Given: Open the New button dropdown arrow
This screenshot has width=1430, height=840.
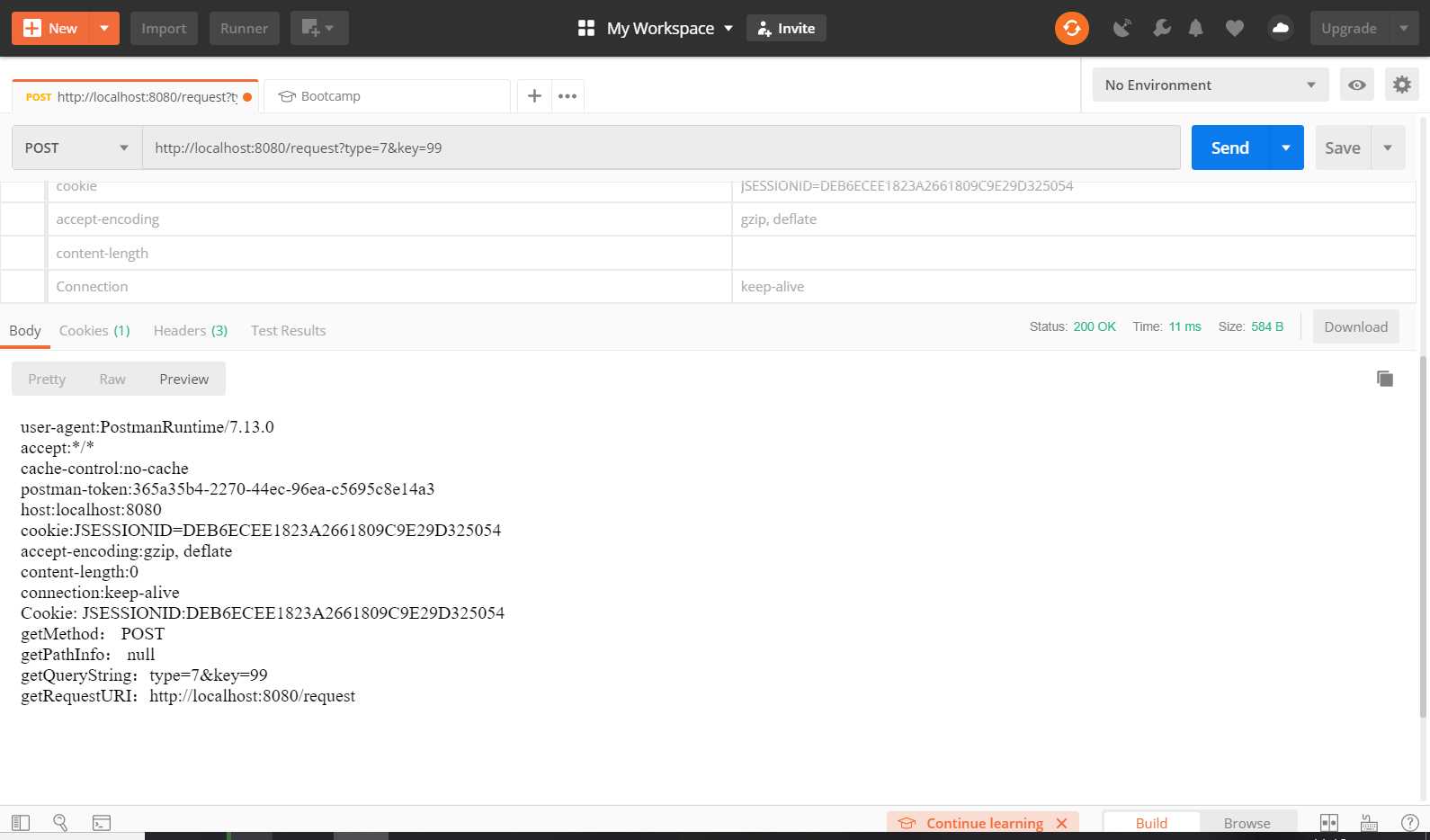Looking at the screenshot, I should (x=104, y=28).
